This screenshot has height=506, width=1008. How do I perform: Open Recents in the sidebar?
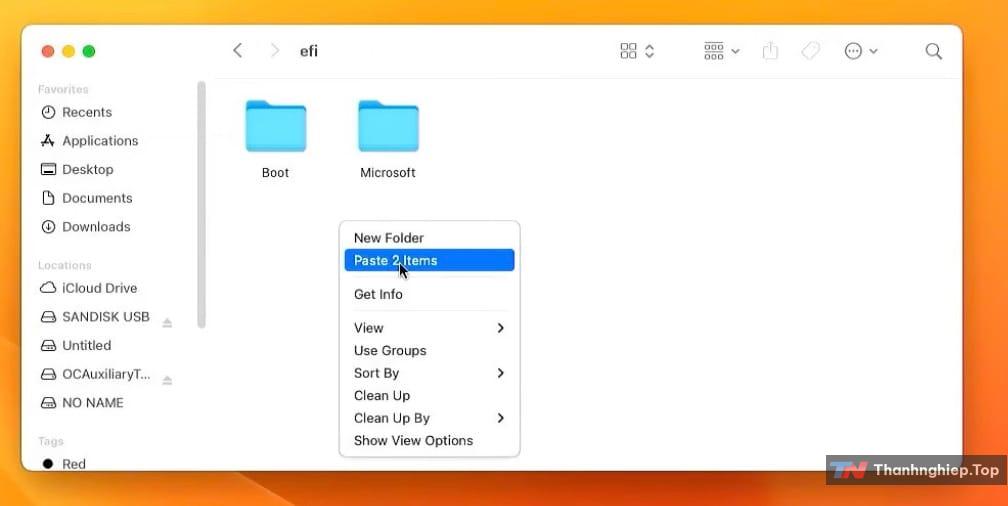pos(87,112)
